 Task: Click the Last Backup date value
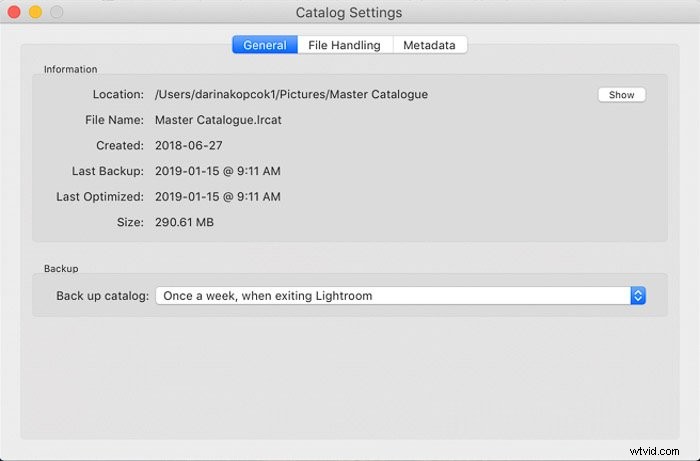(218, 171)
